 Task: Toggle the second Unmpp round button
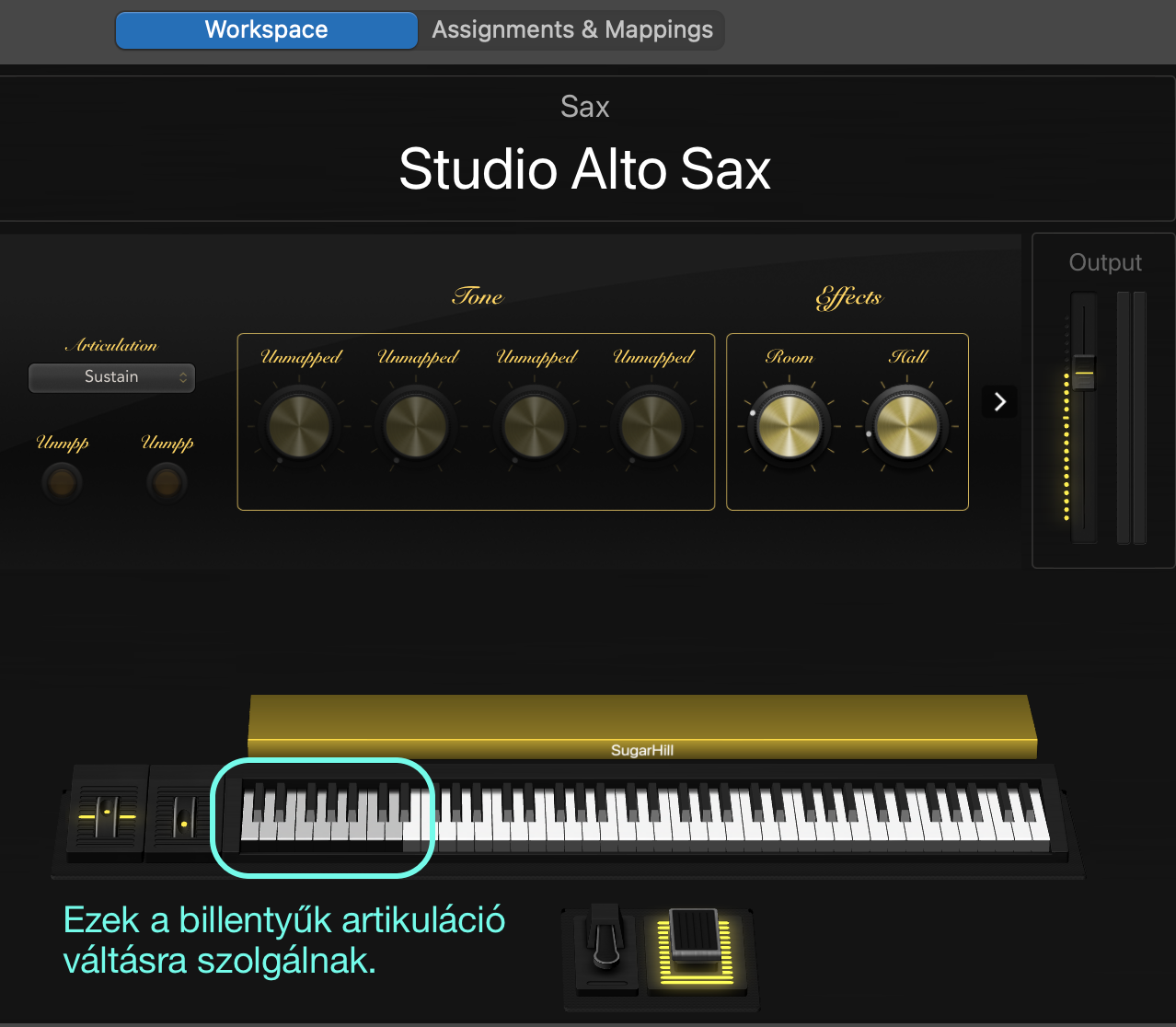coord(167,481)
